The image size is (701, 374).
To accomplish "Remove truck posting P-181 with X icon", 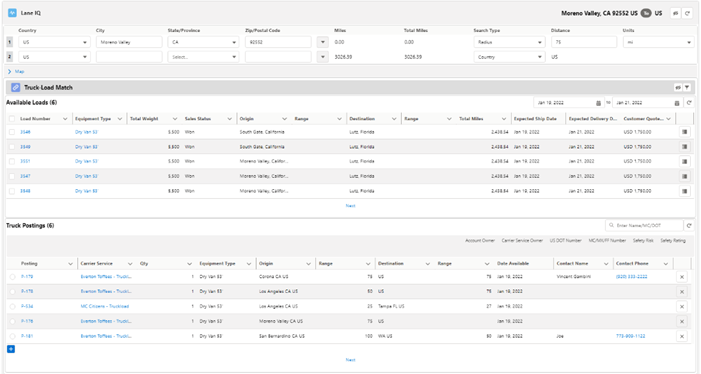I will click(x=682, y=336).
